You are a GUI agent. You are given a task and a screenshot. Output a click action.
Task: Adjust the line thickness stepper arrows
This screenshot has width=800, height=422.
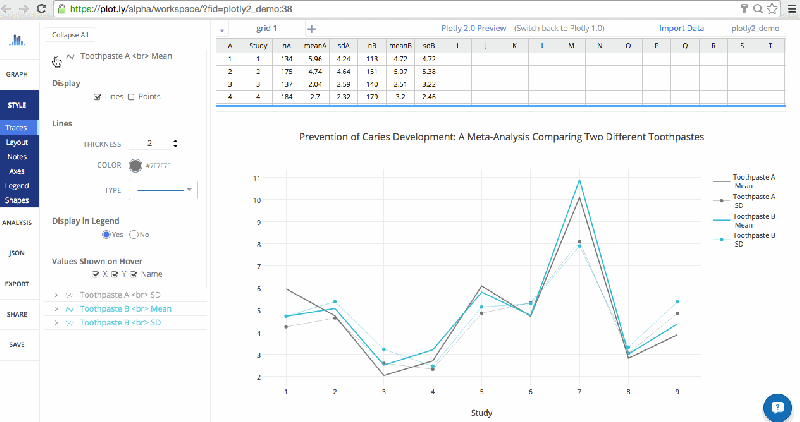175,143
